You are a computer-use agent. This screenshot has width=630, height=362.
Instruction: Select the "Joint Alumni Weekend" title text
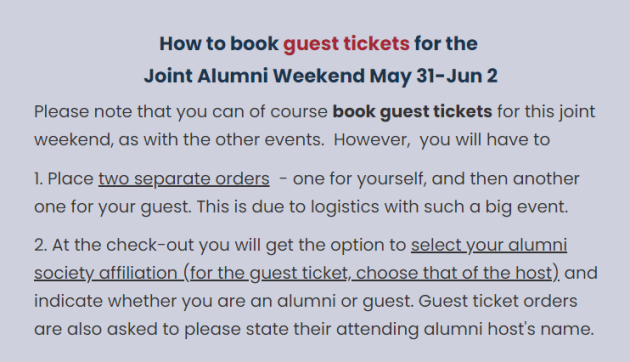tap(254, 76)
